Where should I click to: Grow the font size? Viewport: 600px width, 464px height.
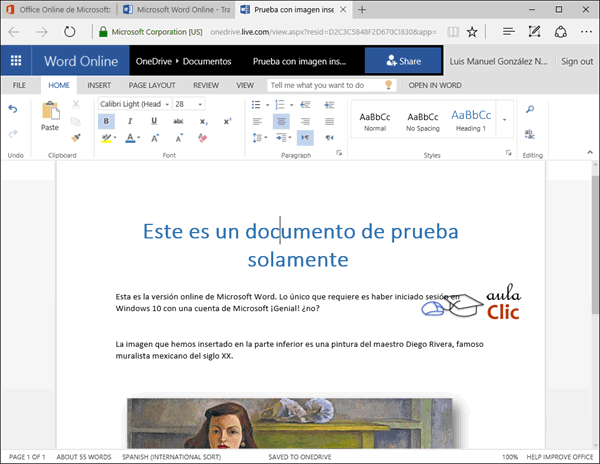(155, 138)
